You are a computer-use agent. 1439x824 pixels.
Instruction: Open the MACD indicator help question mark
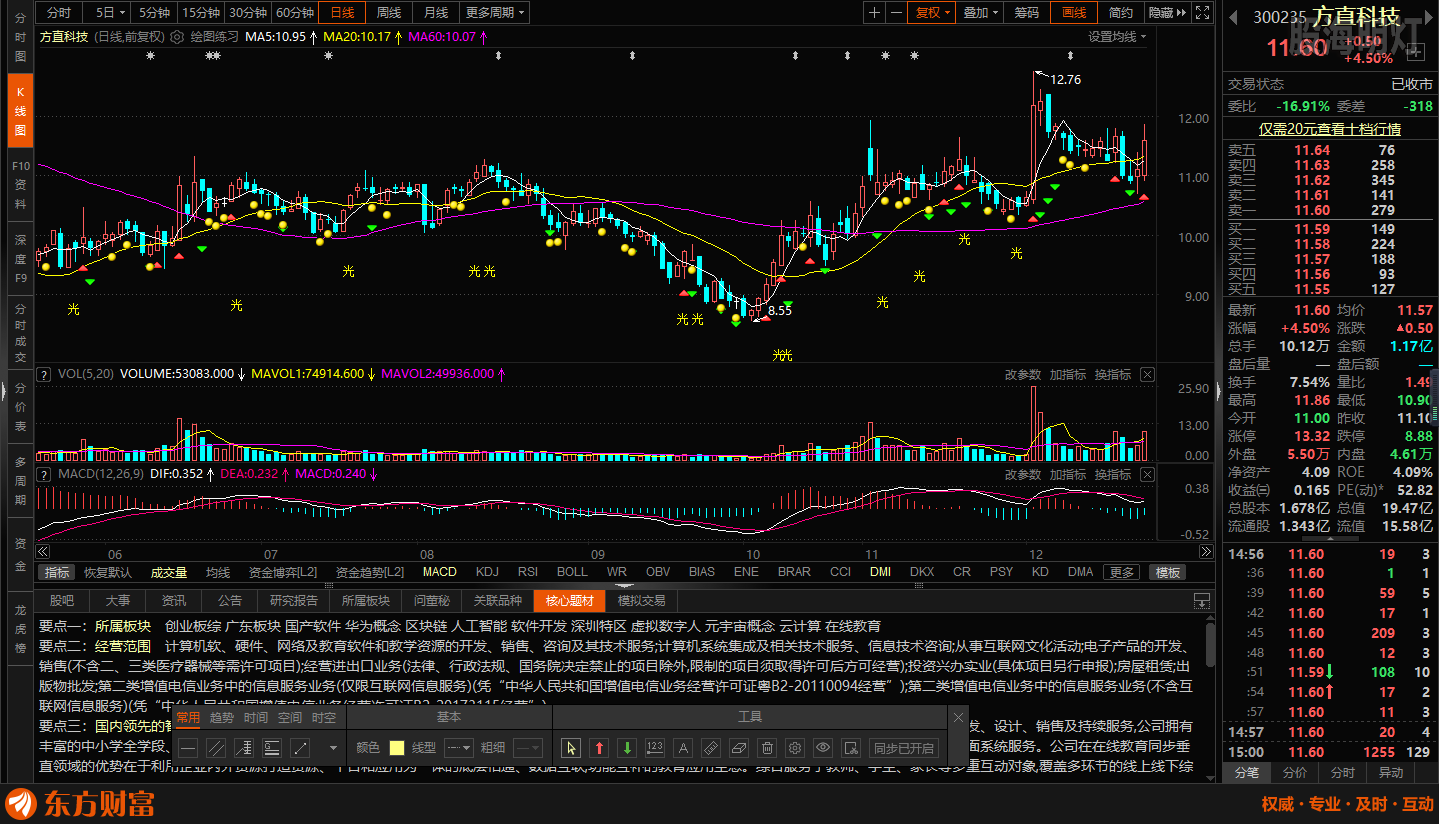(44, 474)
